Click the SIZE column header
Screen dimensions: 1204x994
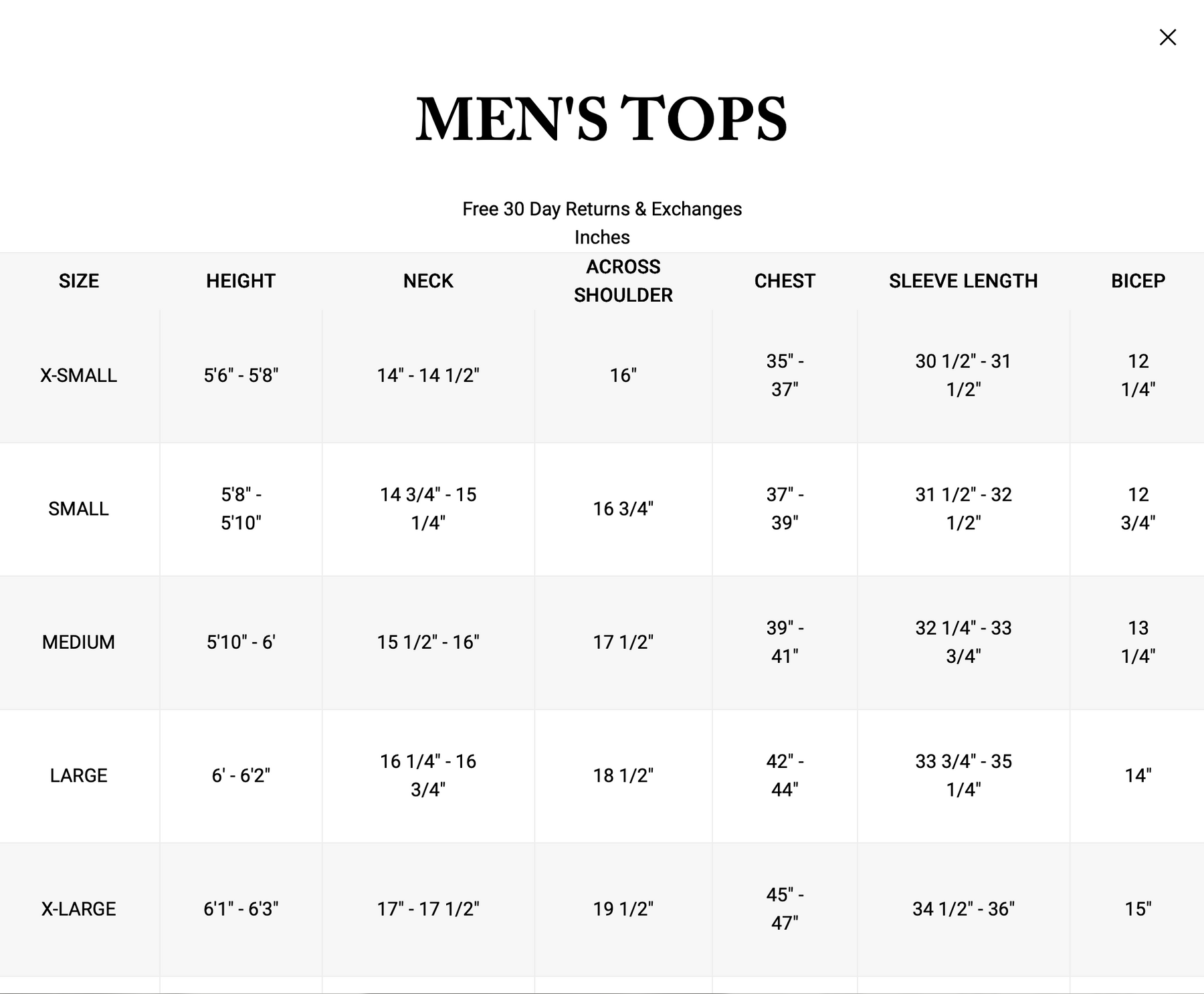79,281
